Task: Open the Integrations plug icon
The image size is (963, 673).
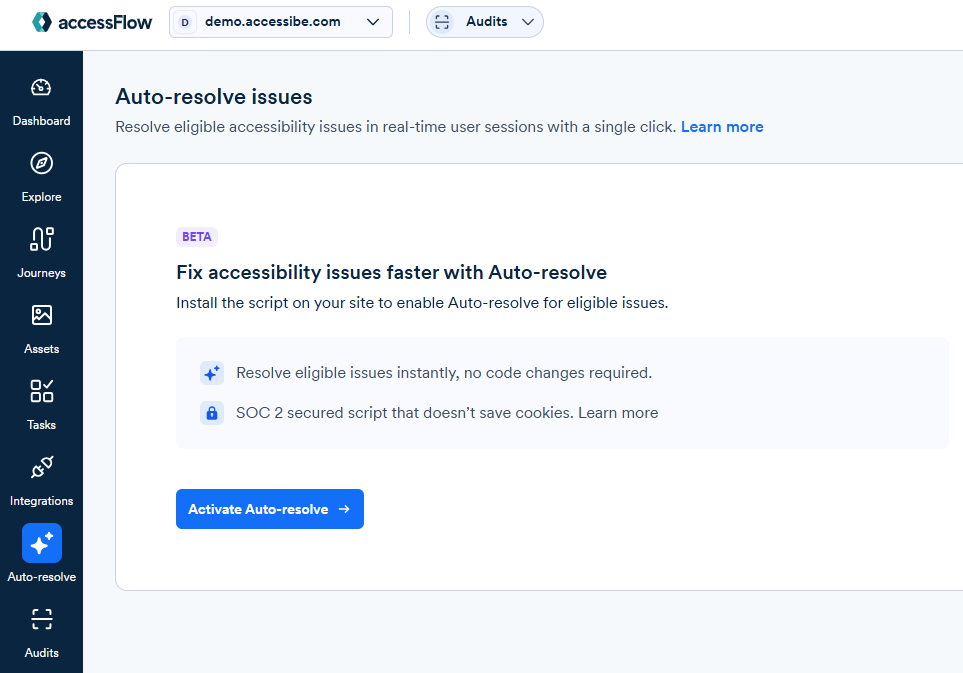Action: point(41,467)
